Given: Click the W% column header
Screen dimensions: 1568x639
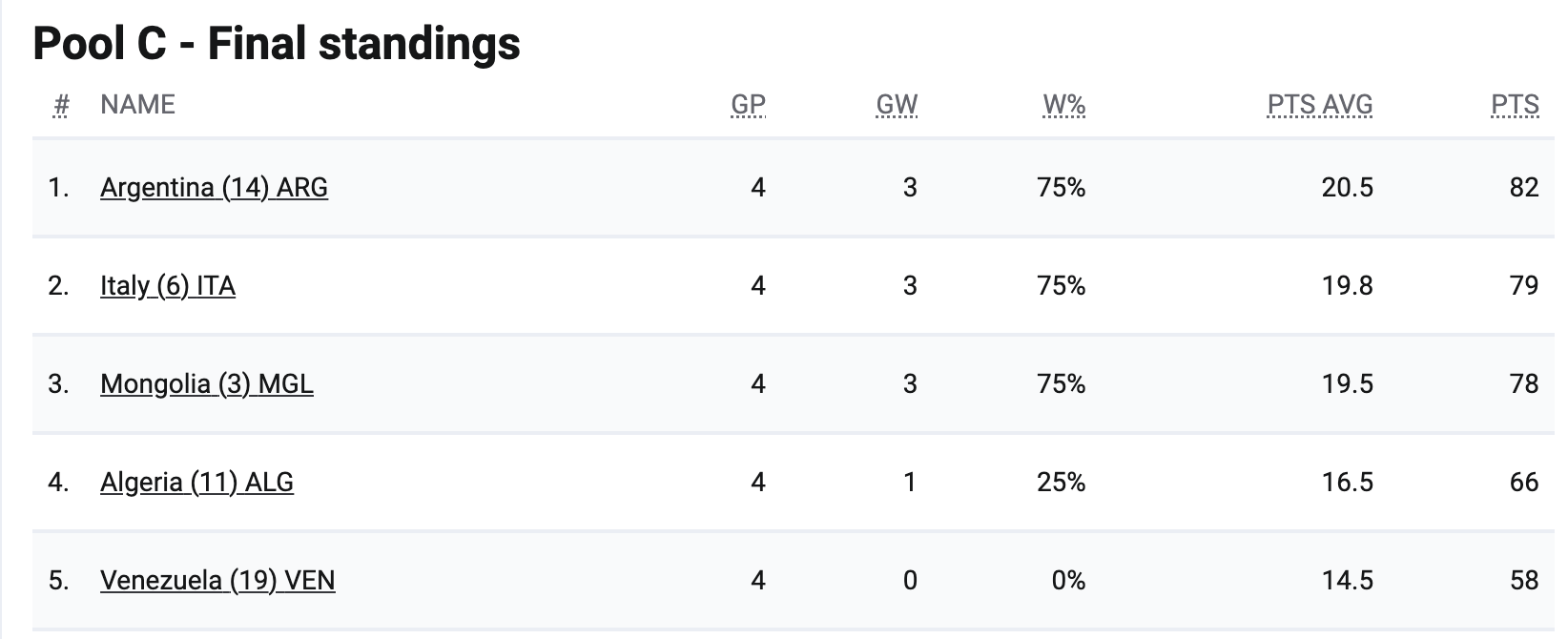Looking at the screenshot, I should point(1064,105).
